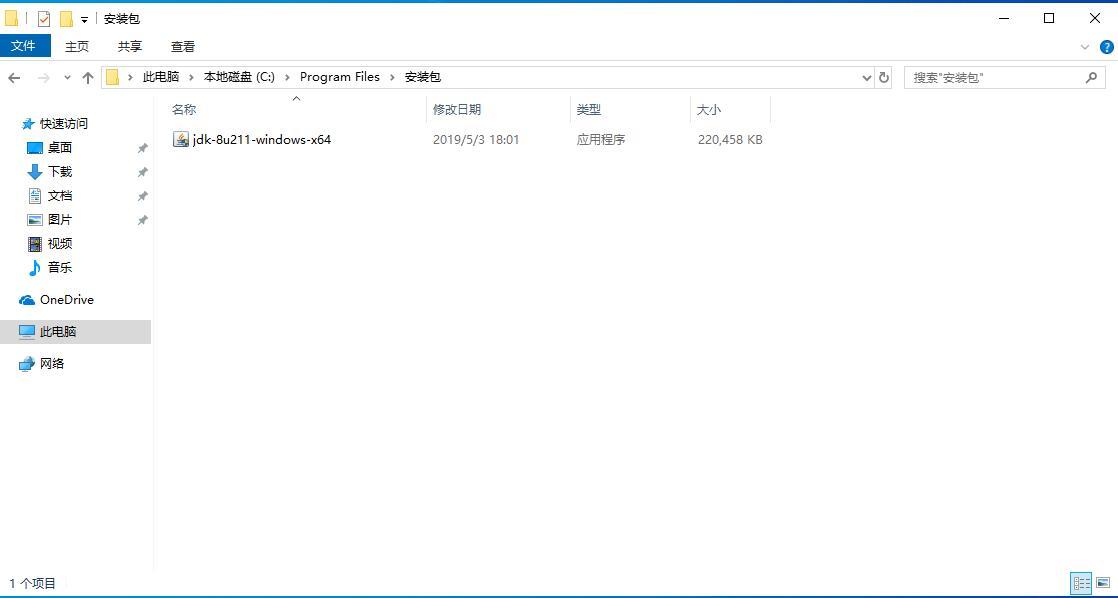Refresh the current folder view
The height and width of the screenshot is (598, 1118).
(884, 78)
